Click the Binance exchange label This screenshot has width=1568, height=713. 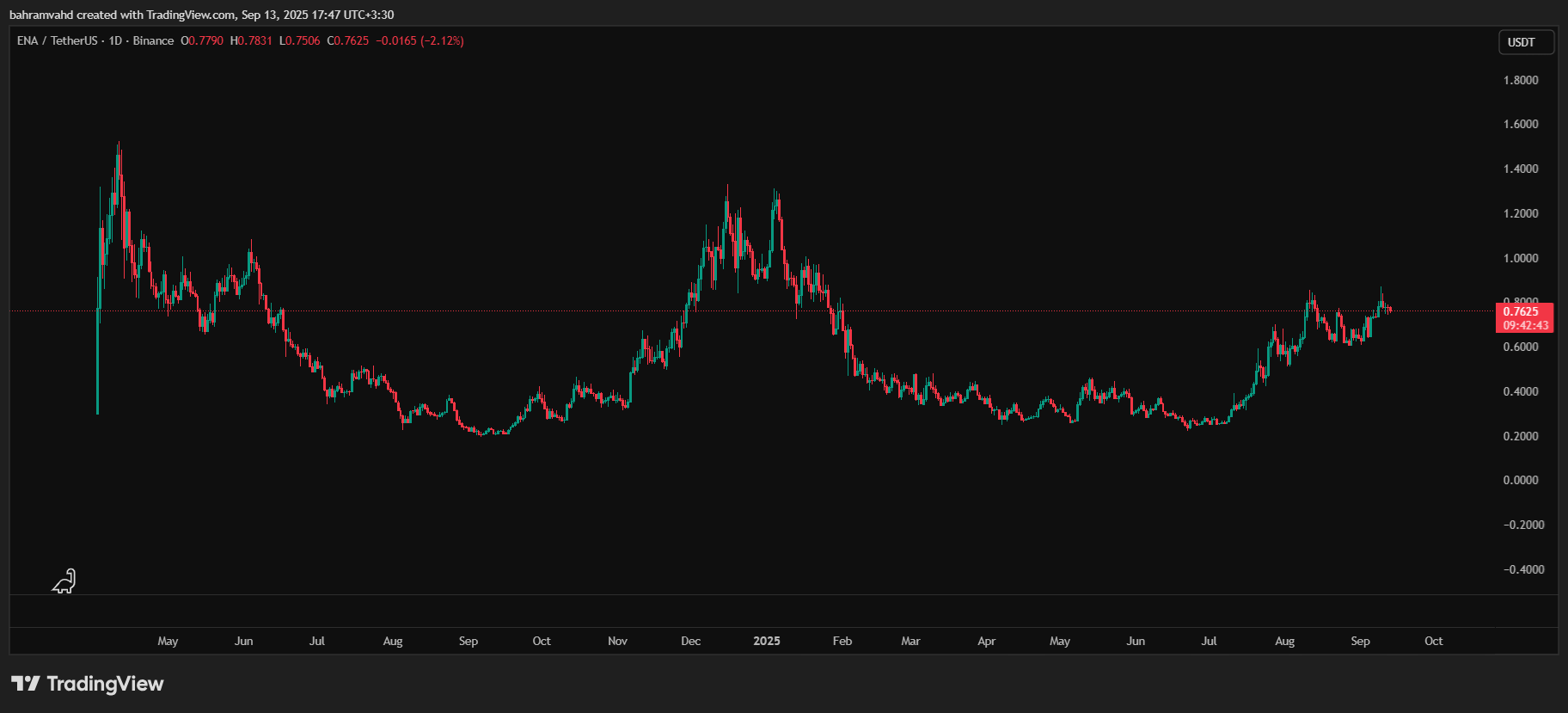[x=153, y=40]
